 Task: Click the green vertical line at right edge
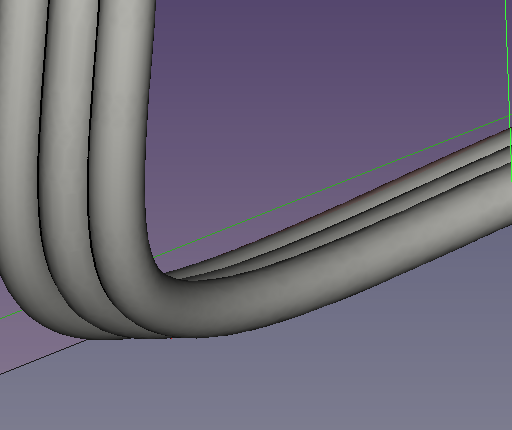coord(509,90)
